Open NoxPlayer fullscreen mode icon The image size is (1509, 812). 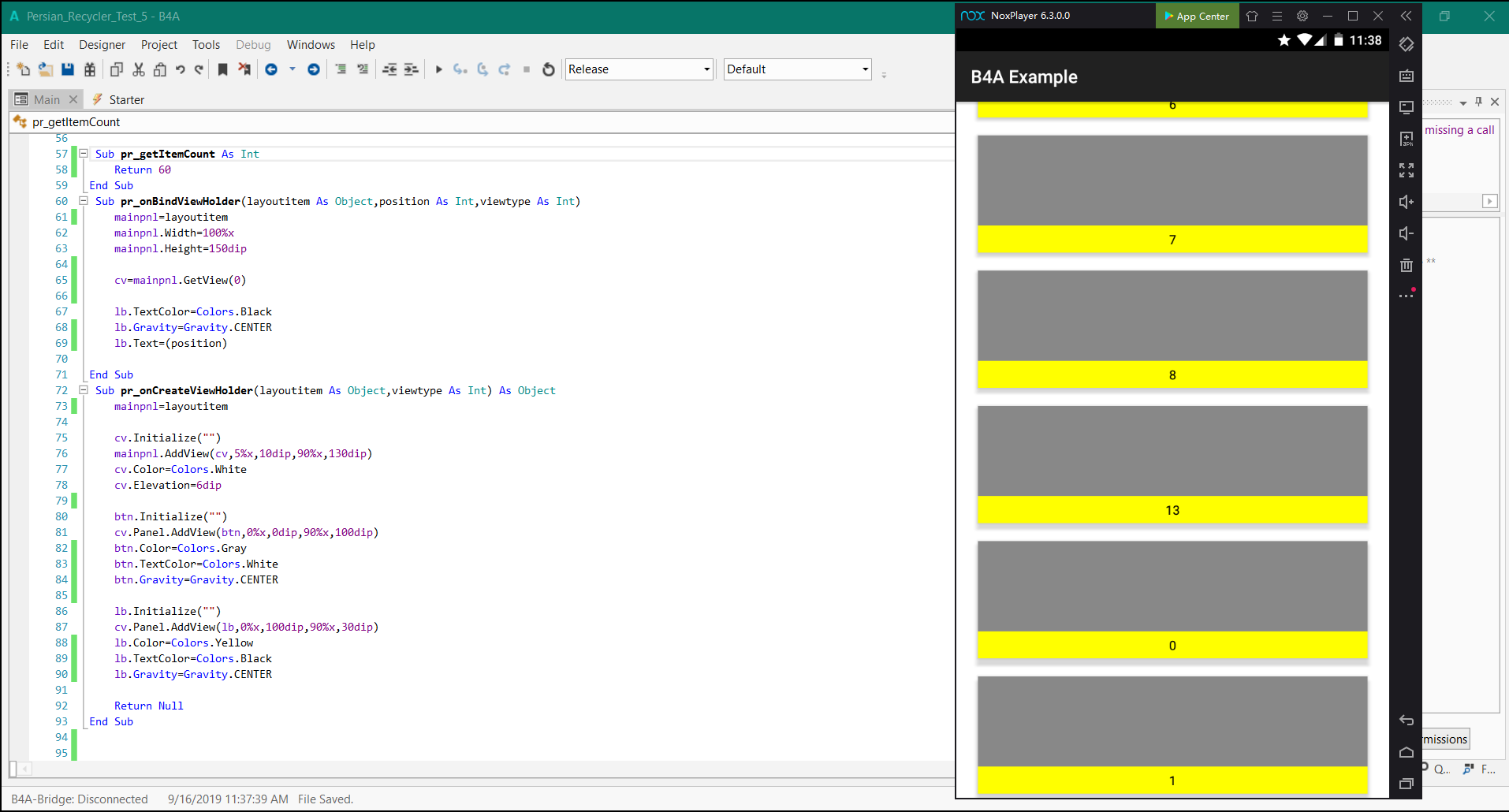(1407, 170)
